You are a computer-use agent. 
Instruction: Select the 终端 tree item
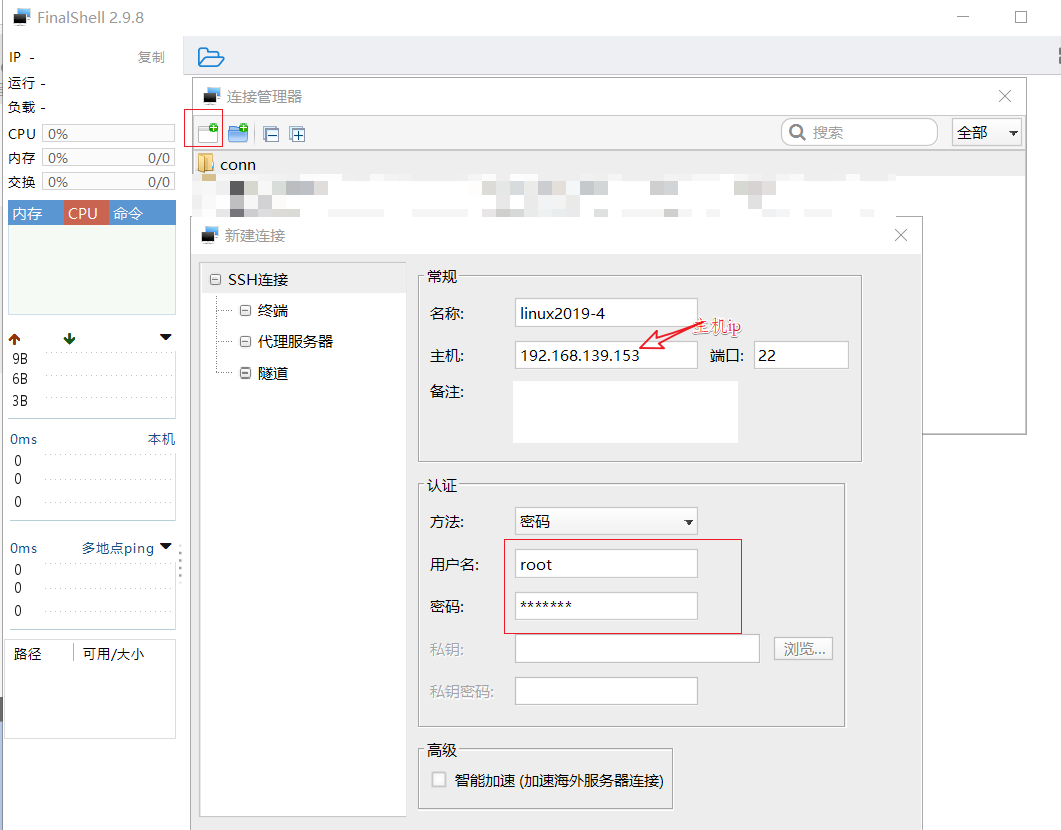(x=273, y=310)
